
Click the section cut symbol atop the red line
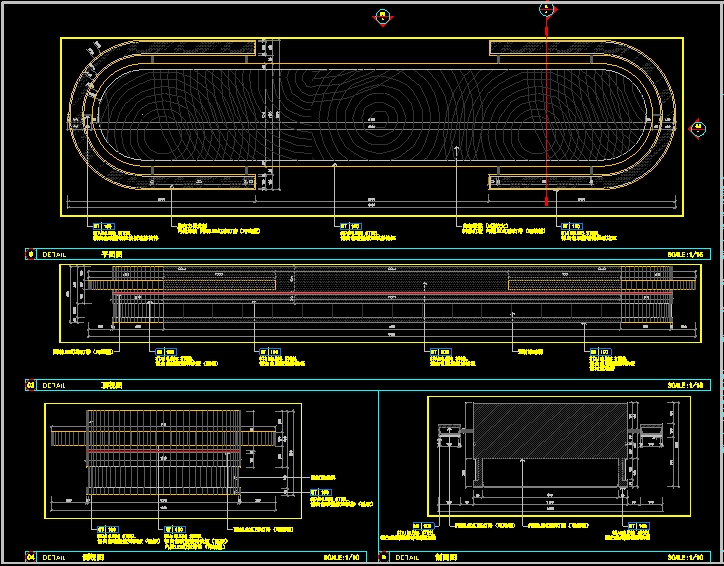tap(545, 9)
